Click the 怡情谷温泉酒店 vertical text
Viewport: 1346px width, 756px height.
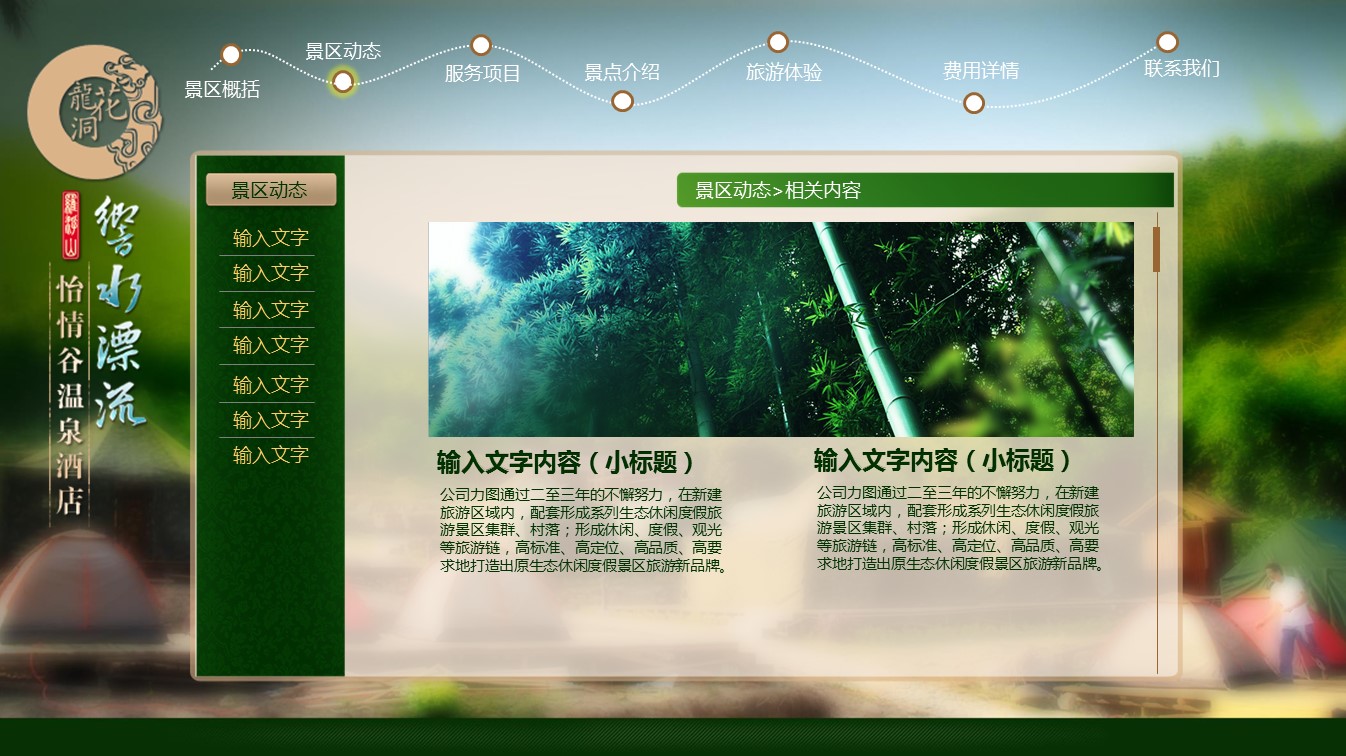70,391
